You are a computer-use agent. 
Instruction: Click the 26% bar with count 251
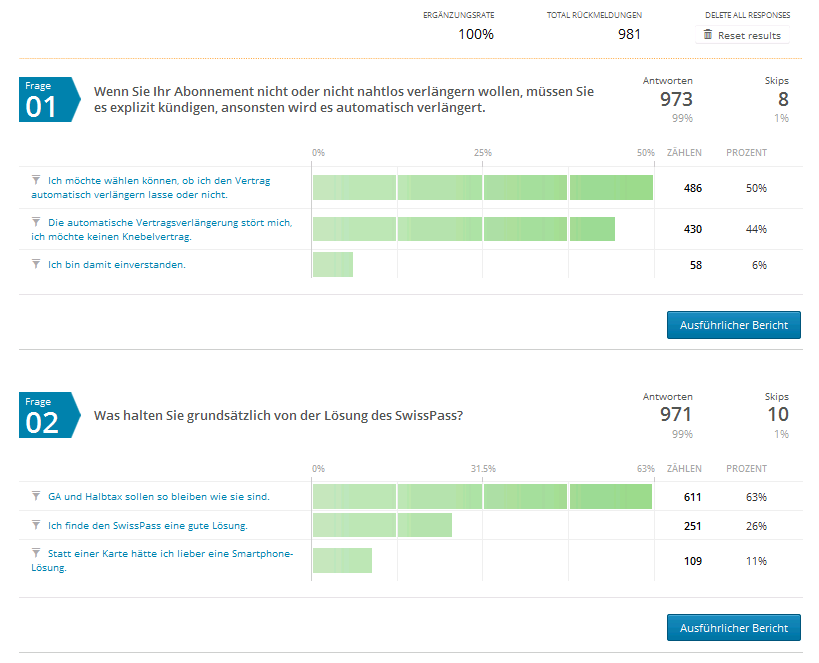382,525
